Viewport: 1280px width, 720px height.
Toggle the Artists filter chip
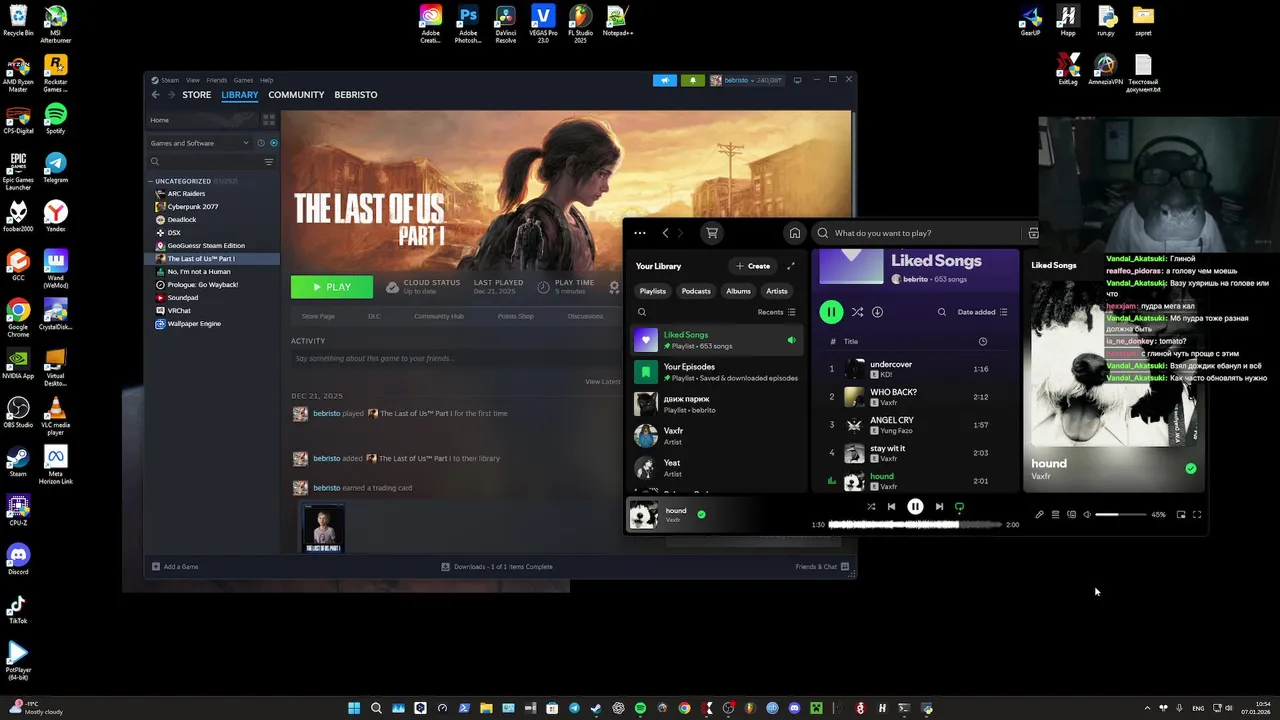[x=777, y=291]
